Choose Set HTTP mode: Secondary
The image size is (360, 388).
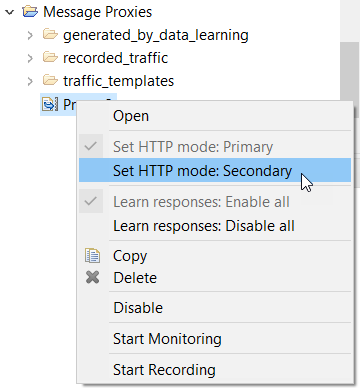tap(215, 170)
